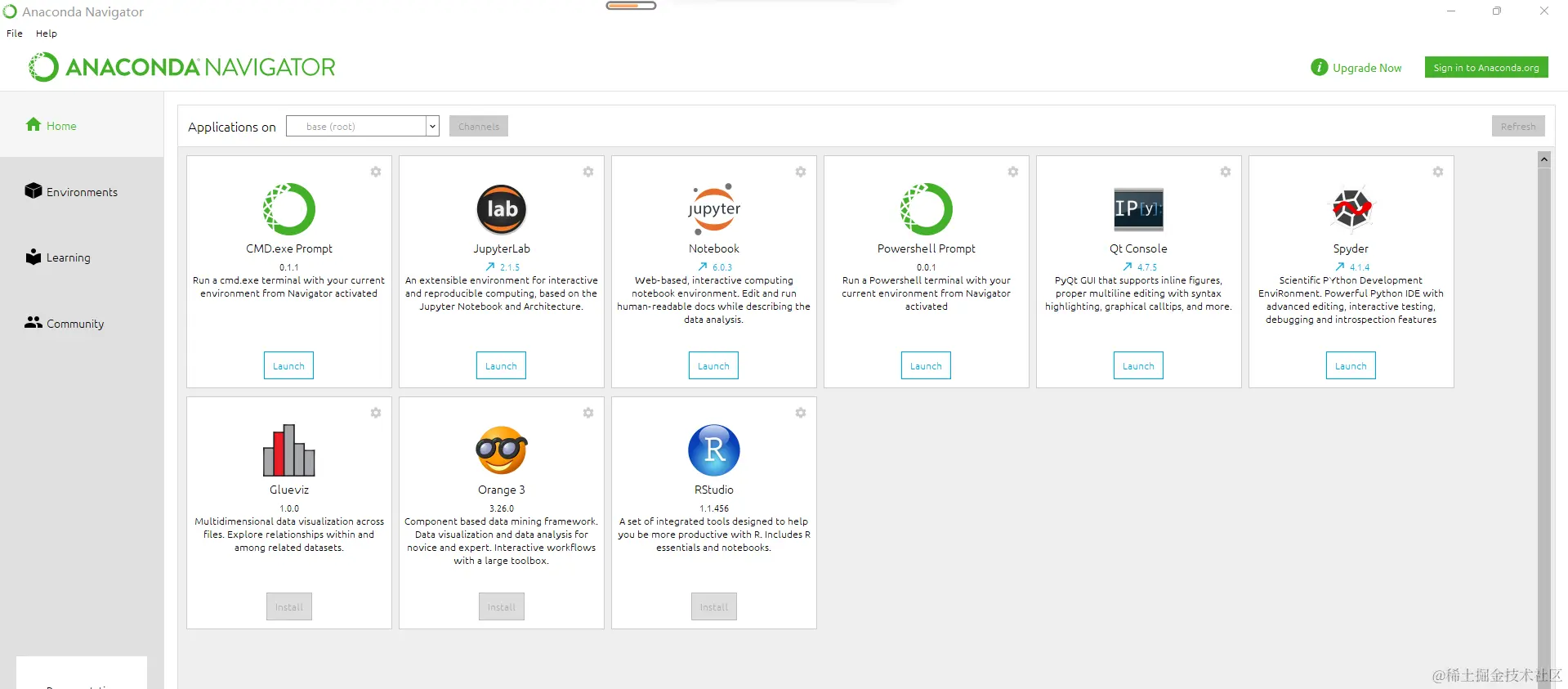Open the environment selector dropdown
1568x689 pixels.
pyautogui.click(x=363, y=126)
